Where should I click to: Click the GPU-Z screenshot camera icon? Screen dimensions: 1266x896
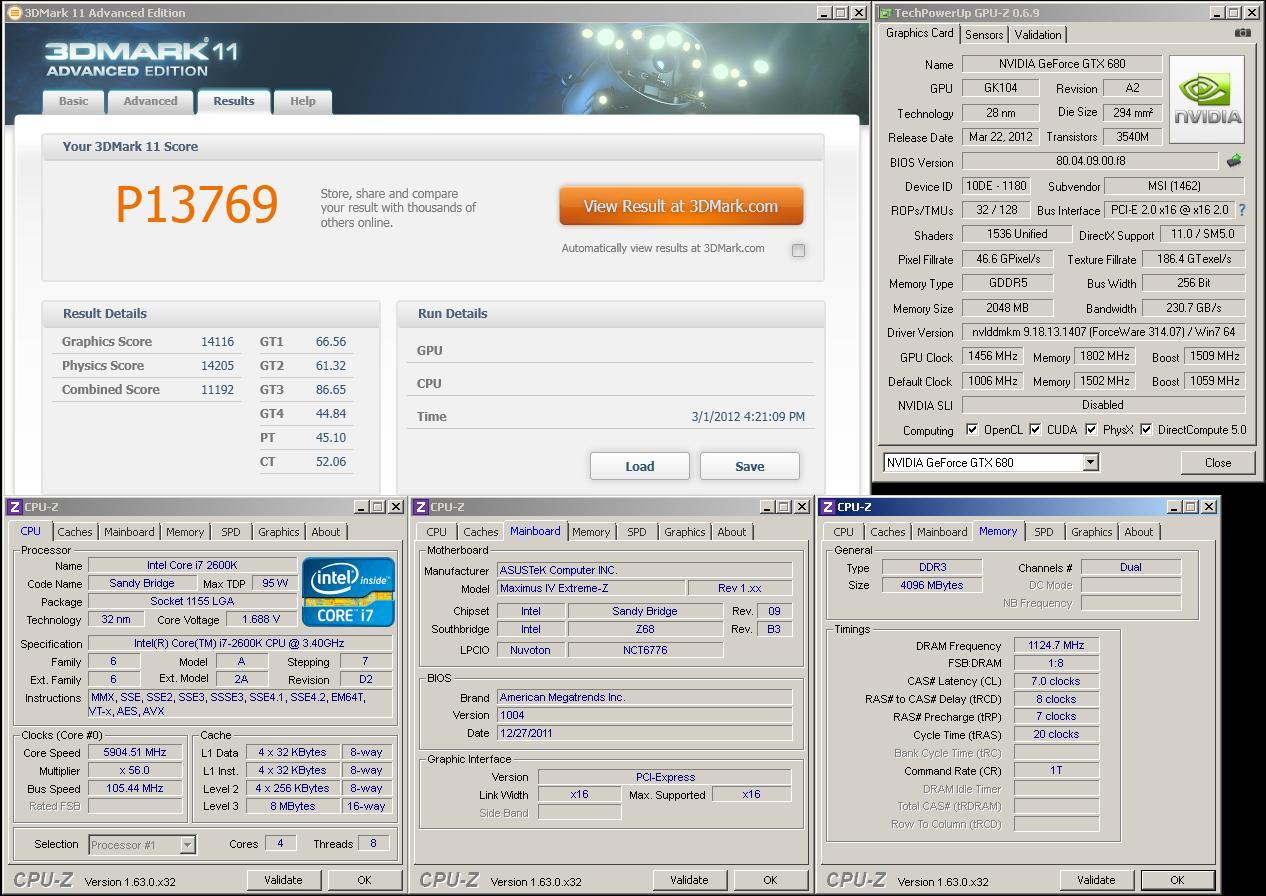click(x=1242, y=33)
